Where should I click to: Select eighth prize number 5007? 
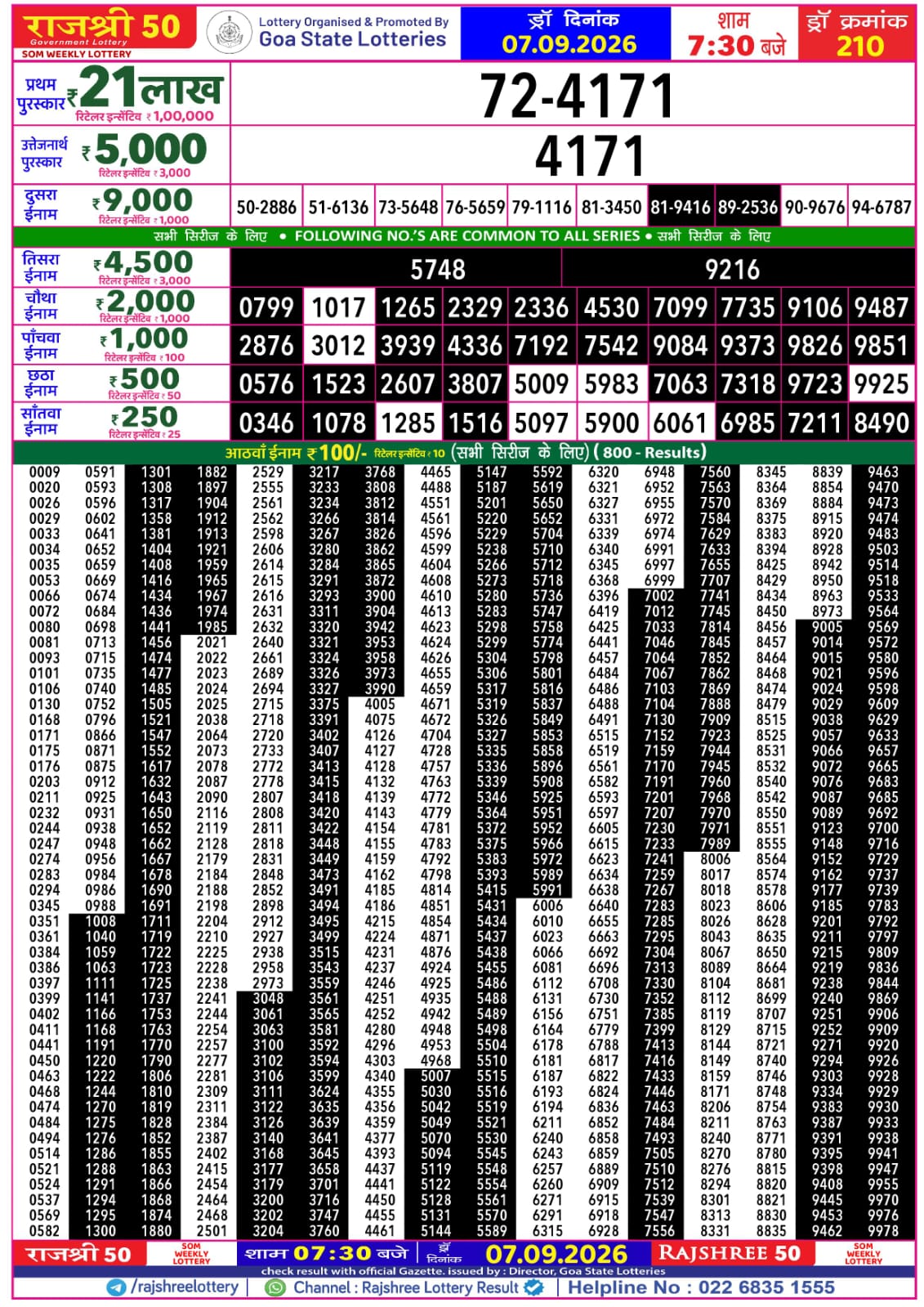(x=435, y=1076)
